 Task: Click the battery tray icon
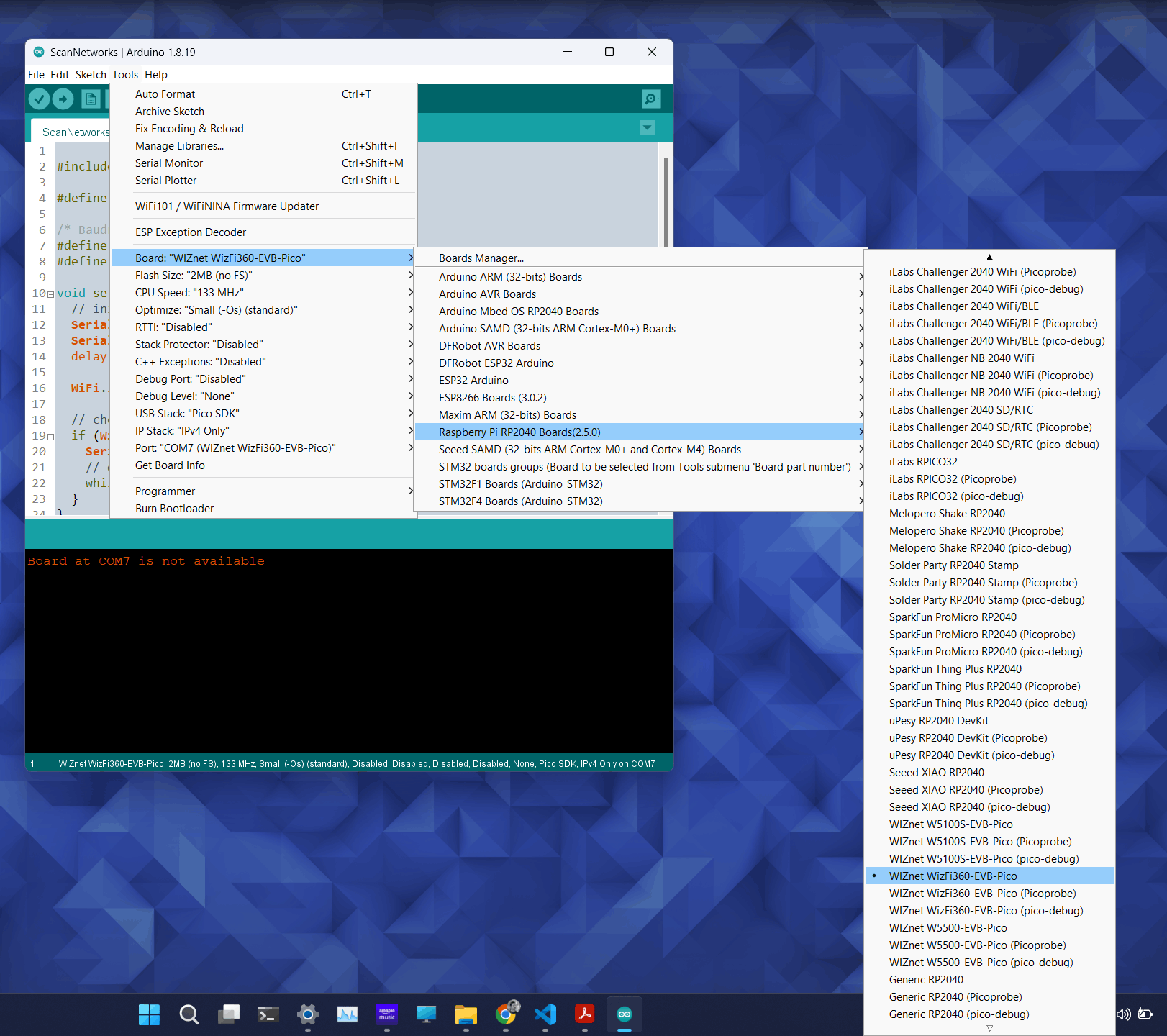[1145, 1014]
